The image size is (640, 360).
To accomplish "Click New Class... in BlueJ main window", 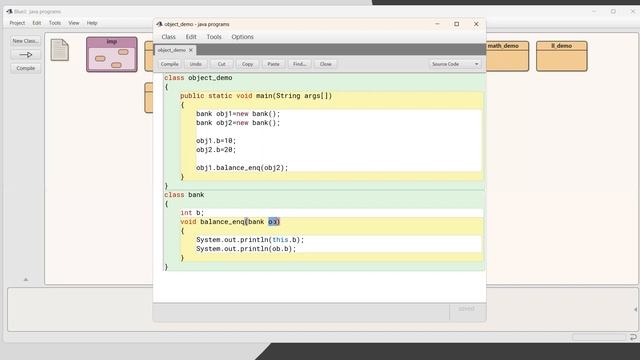I will [25, 41].
